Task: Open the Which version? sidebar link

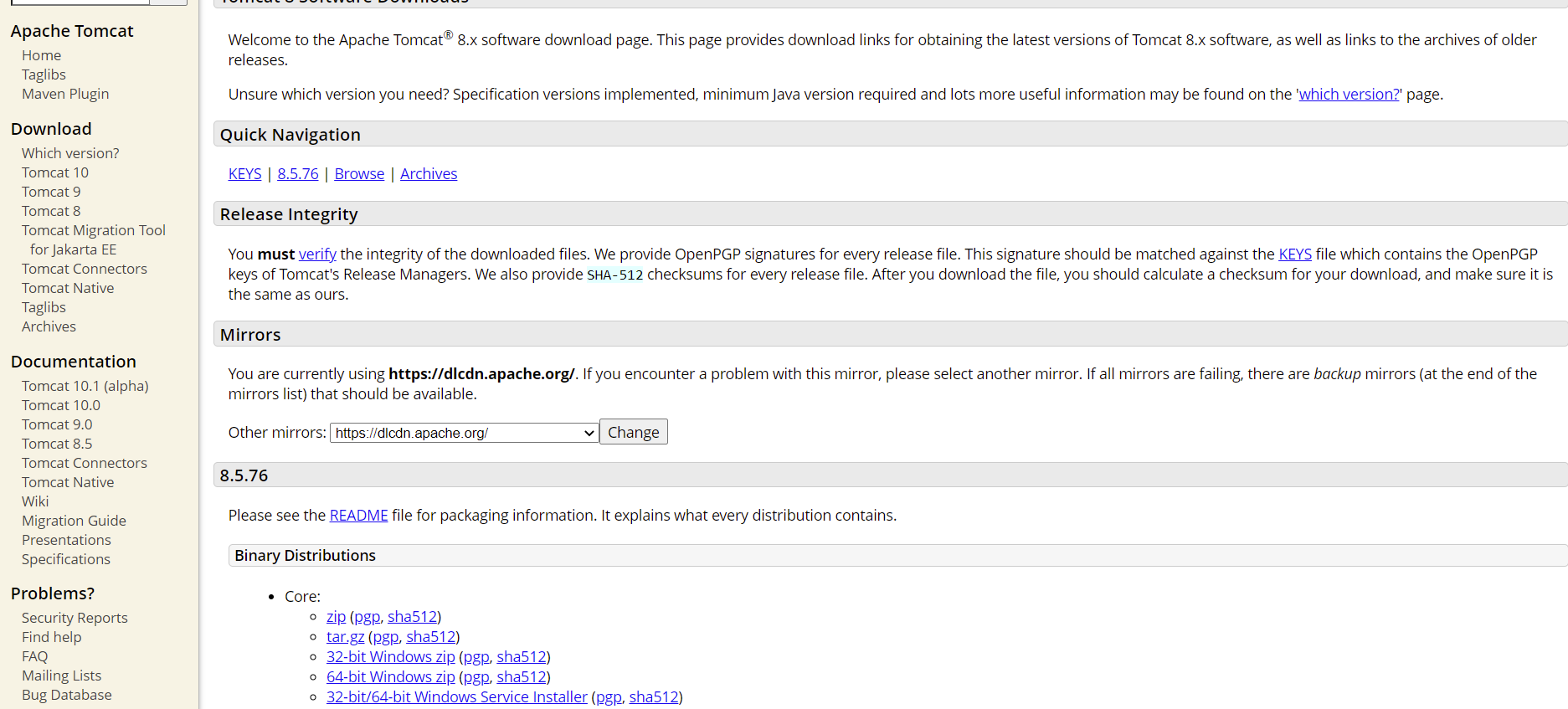Action: click(x=70, y=153)
